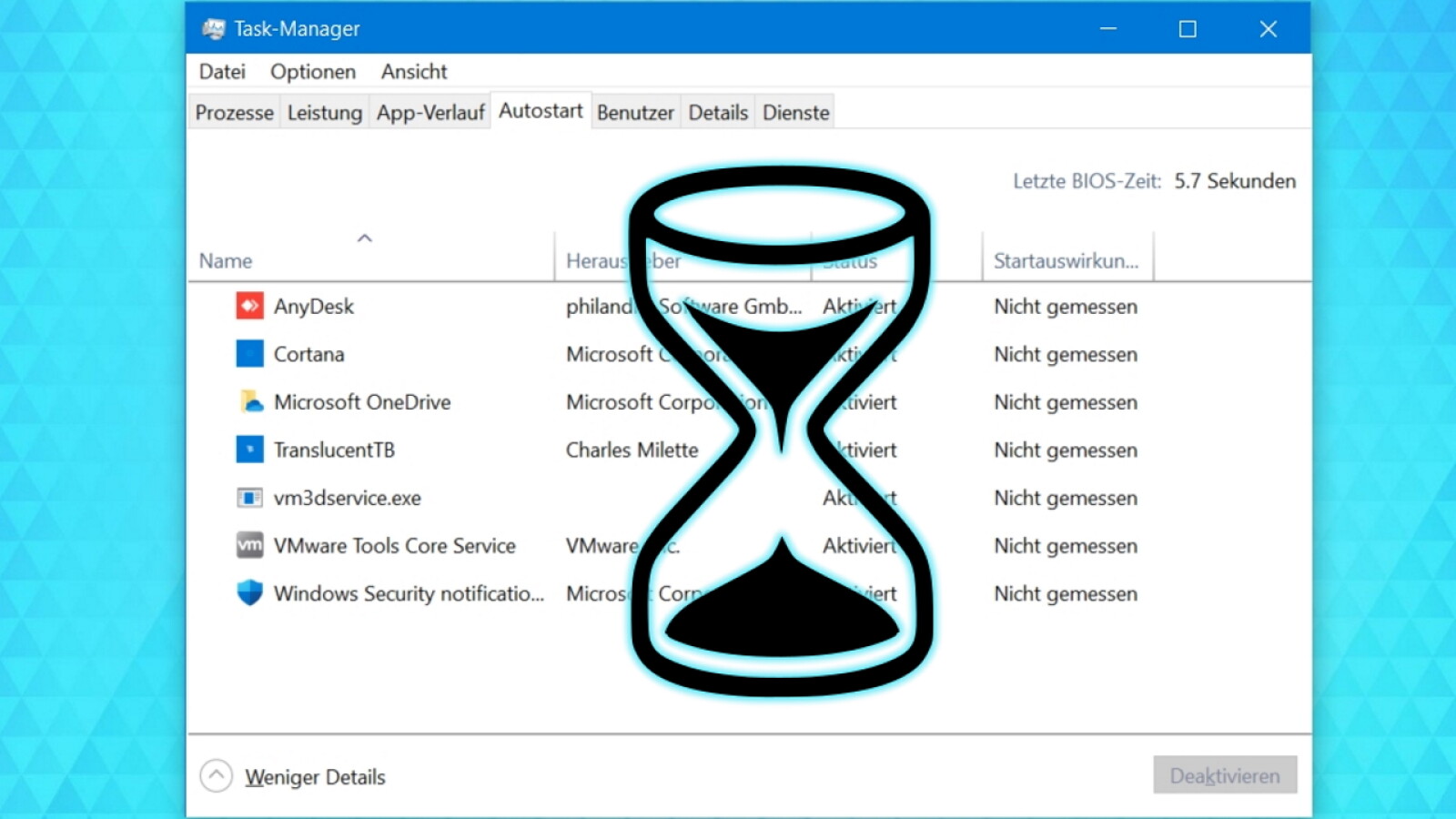Open the Ansicht menu

coord(414,71)
